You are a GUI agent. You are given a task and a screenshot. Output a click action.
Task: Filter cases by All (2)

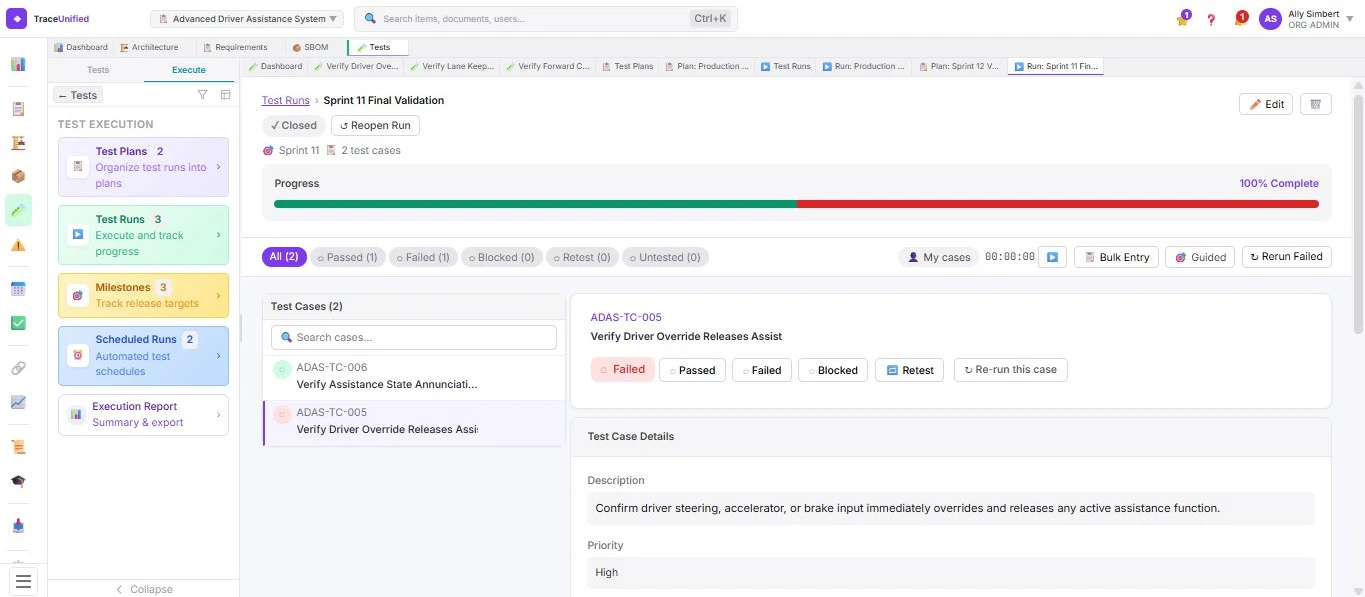tap(284, 257)
